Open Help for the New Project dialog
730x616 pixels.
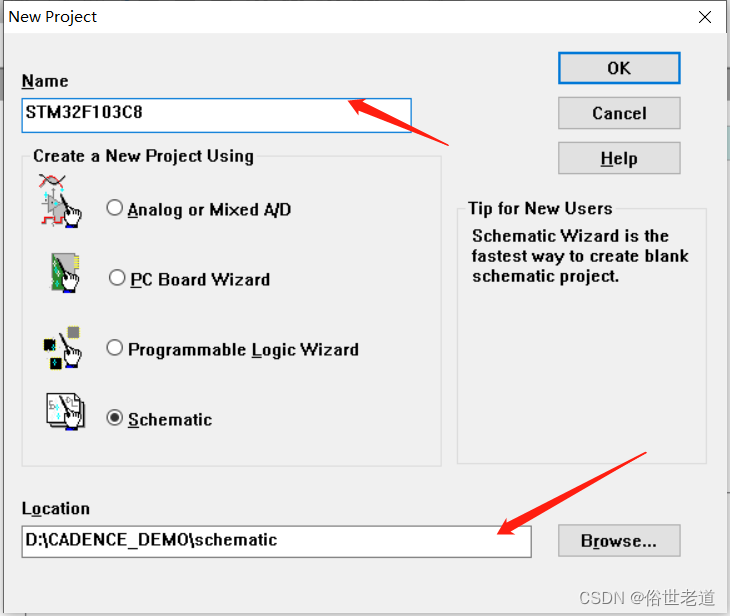pyautogui.click(x=619, y=158)
